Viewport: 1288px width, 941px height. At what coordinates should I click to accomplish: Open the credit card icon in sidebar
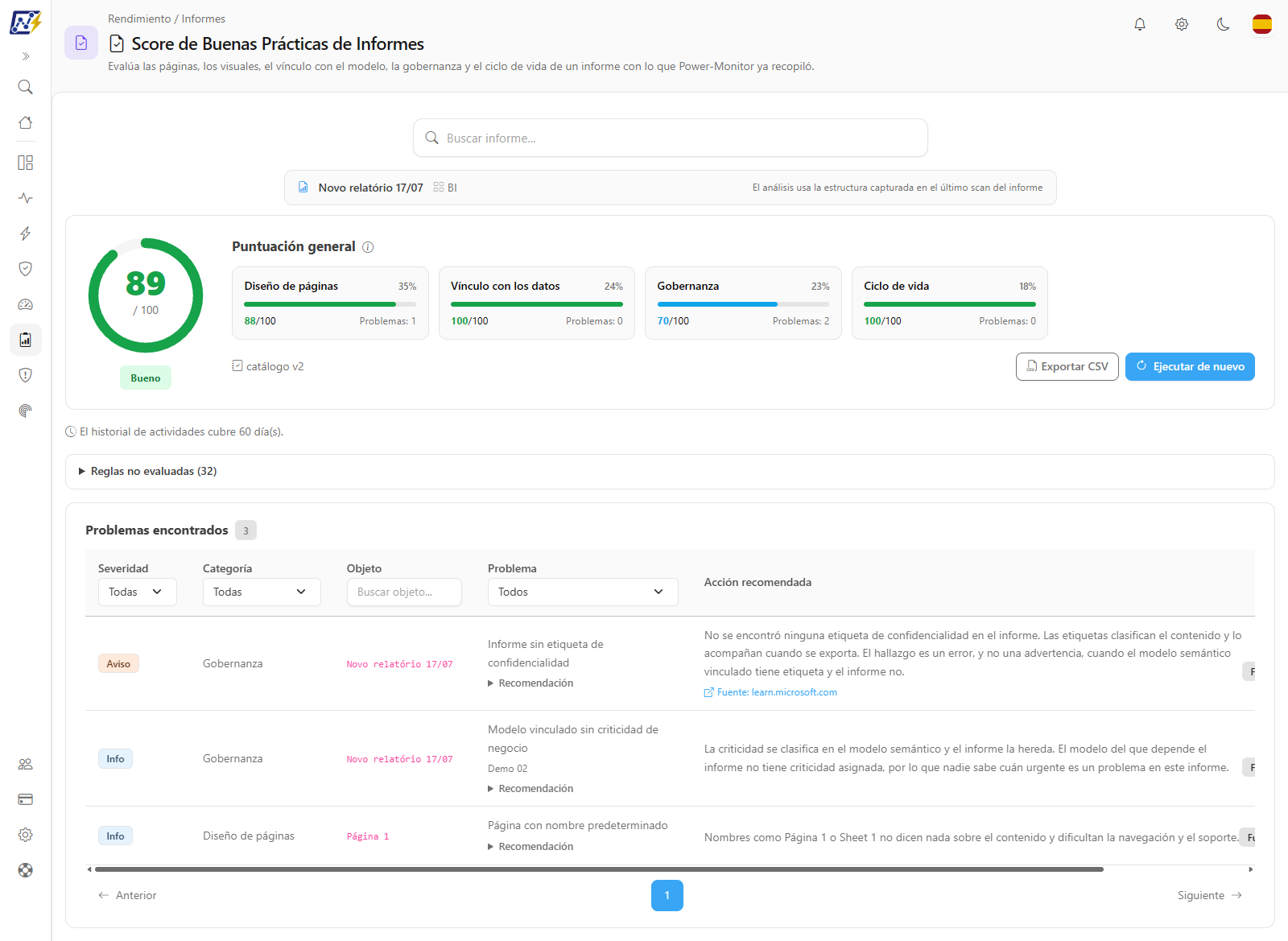[x=26, y=799]
